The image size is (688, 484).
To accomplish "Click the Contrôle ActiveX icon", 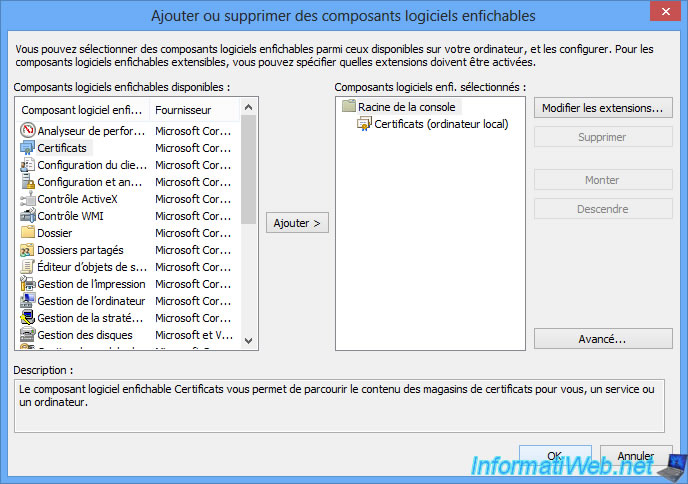I will 28,199.
